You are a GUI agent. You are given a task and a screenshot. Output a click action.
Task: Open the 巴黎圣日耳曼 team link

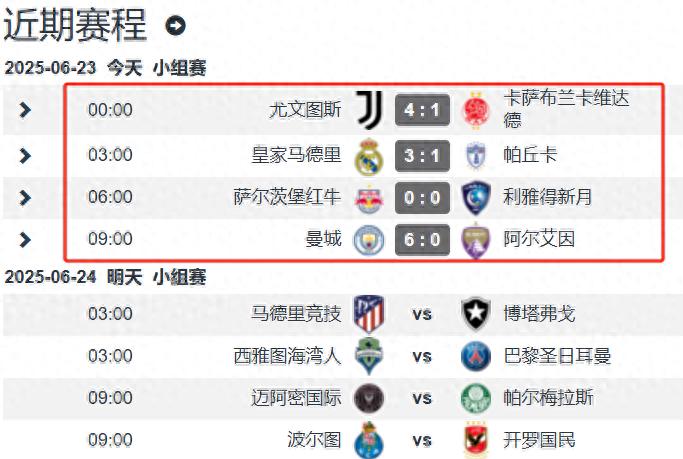(x=557, y=356)
